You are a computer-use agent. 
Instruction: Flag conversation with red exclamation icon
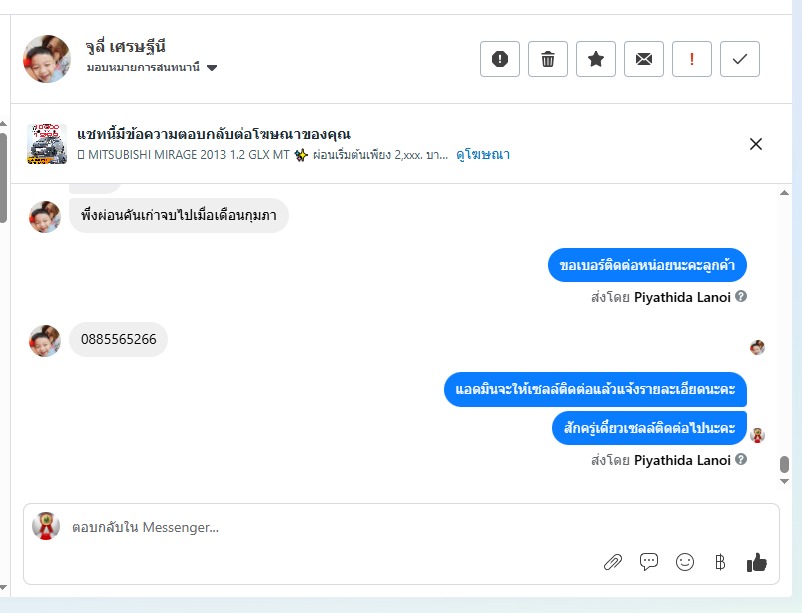point(692,59)
